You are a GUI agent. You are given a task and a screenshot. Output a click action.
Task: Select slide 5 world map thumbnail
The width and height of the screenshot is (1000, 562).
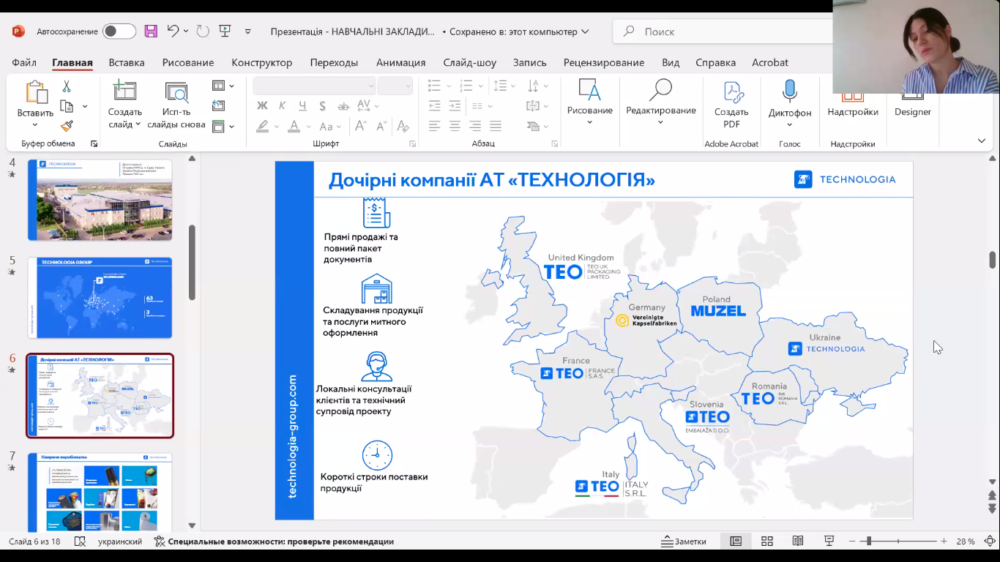(99, 297)
